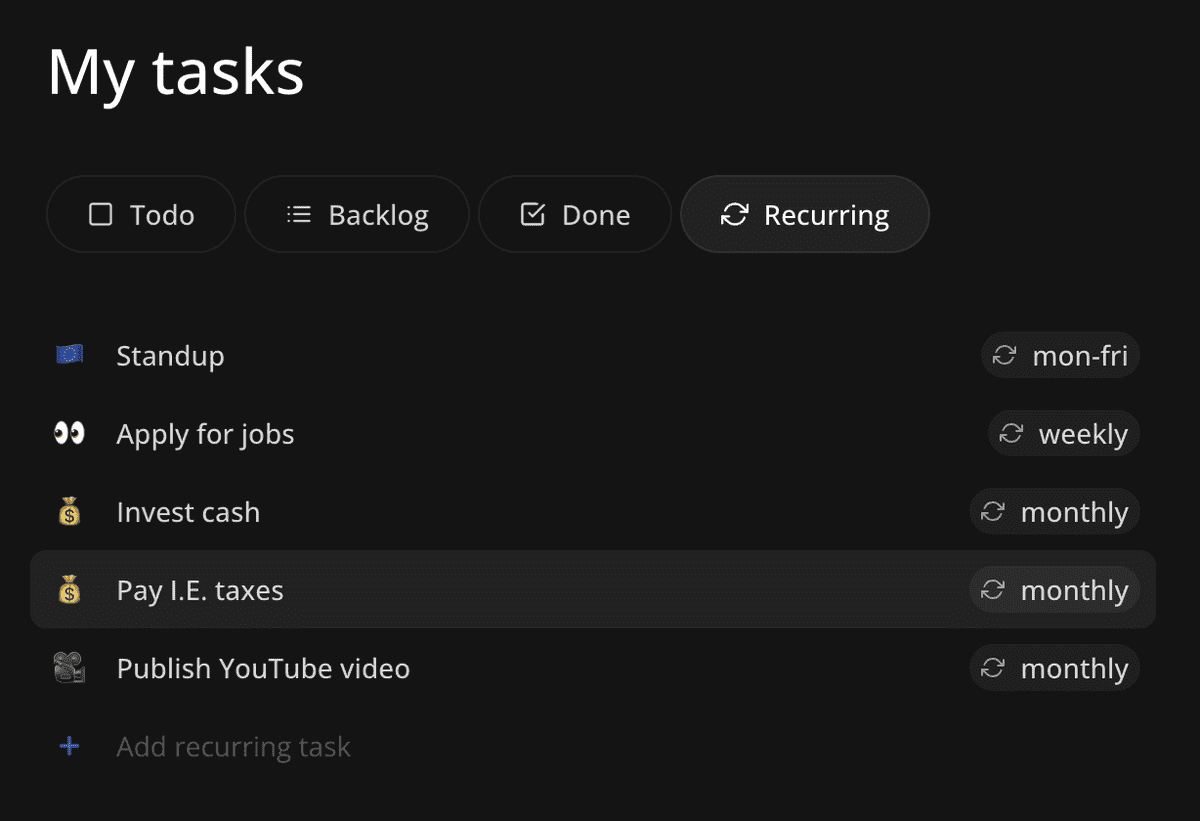Screen dimensions: 1200x821
Task: Show the Done tasks tab
Action: [x=575, y=215]
